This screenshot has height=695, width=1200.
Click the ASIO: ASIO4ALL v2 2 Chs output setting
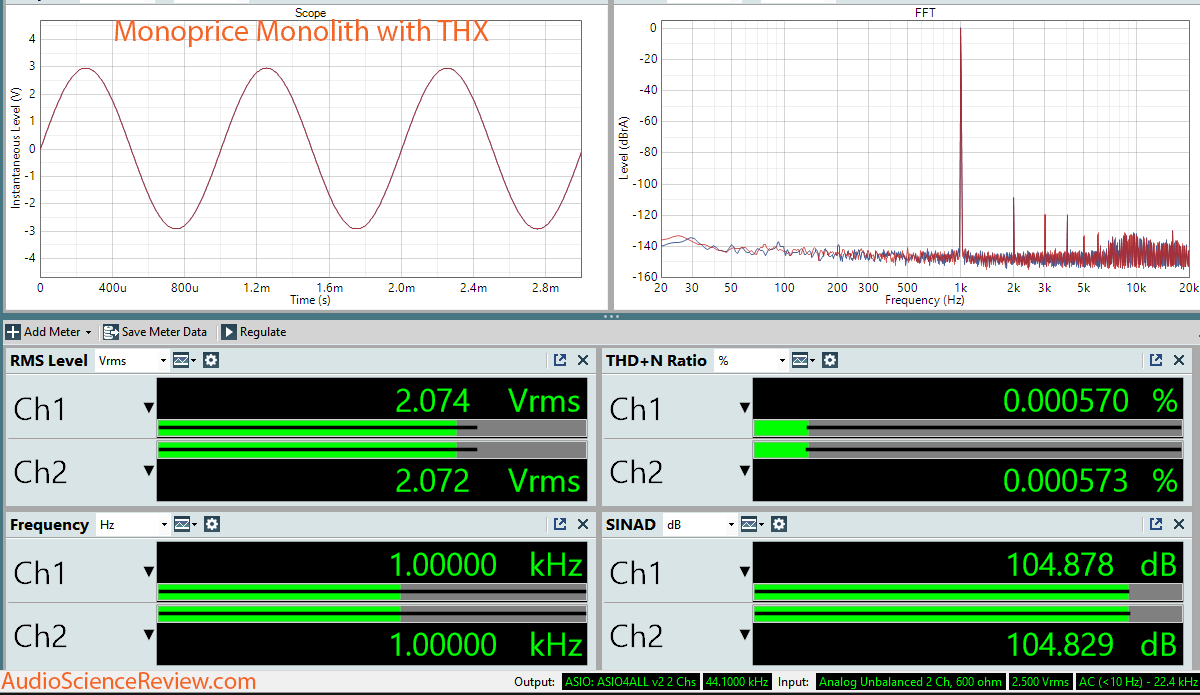click(629, 682)
